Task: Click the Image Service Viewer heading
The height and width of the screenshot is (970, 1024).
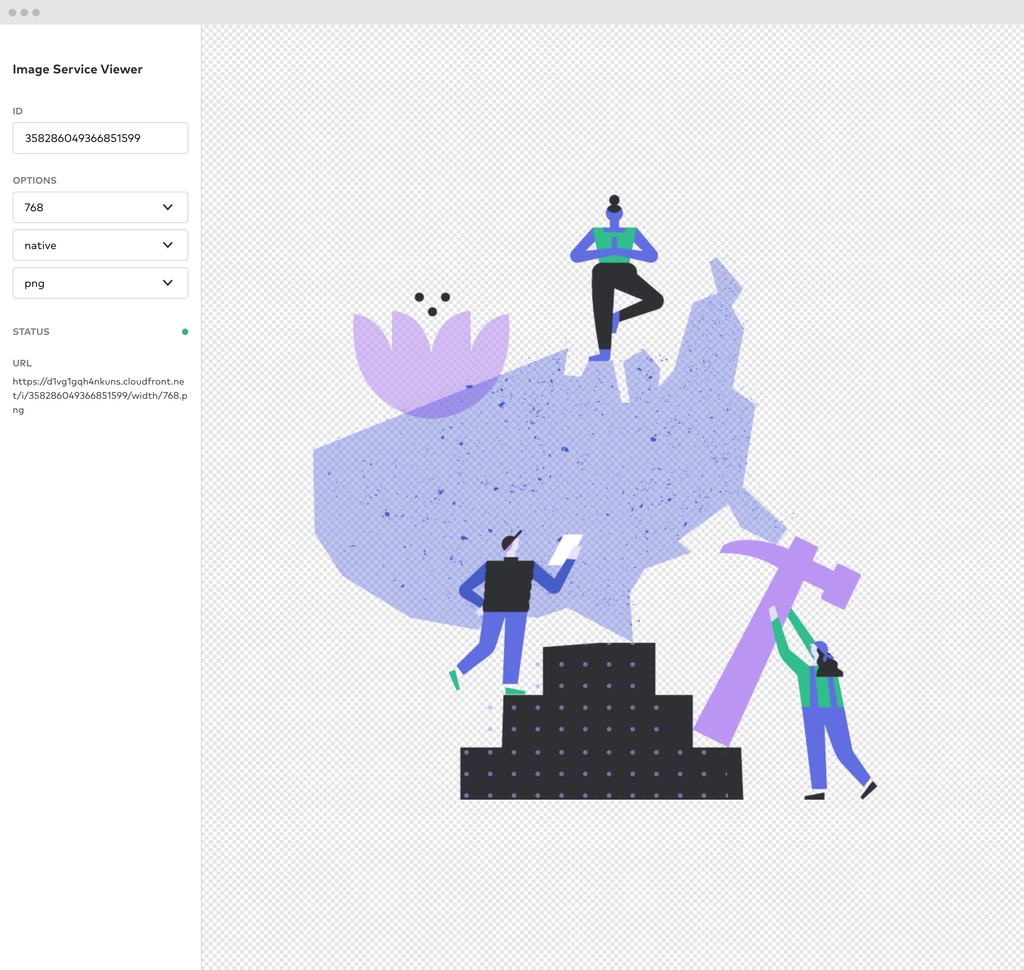Action: (x=77, y=70)
